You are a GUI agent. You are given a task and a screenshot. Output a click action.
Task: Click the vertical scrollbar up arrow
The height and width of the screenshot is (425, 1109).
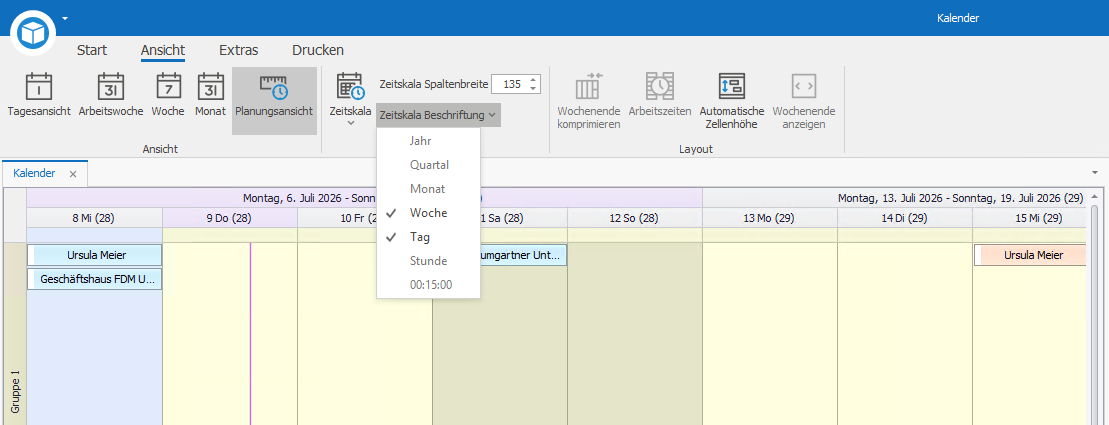pos(1095,197)
